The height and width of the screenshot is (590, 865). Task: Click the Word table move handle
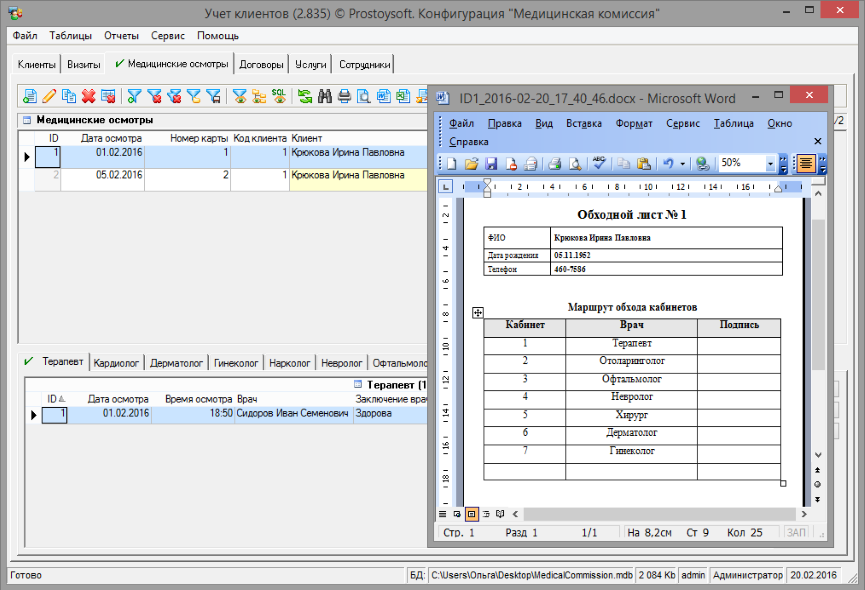pyautogui.click(x=477, y=313)
